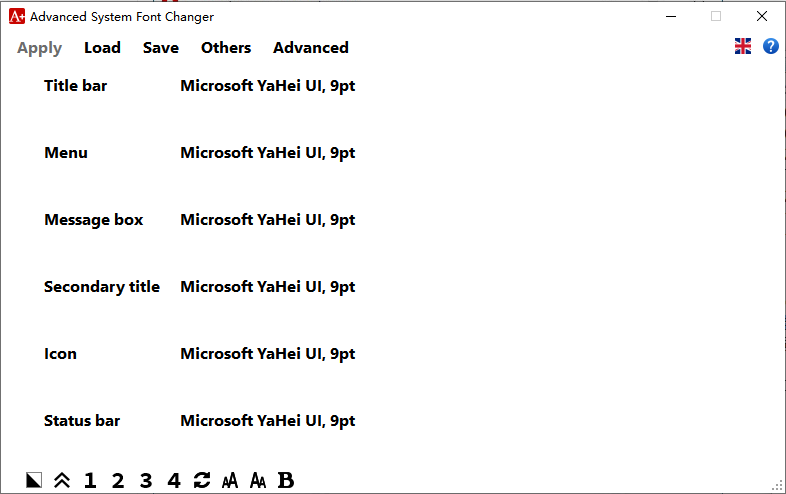Open the Others menu
Screen dimensions: 786x494
coord(226,48)
